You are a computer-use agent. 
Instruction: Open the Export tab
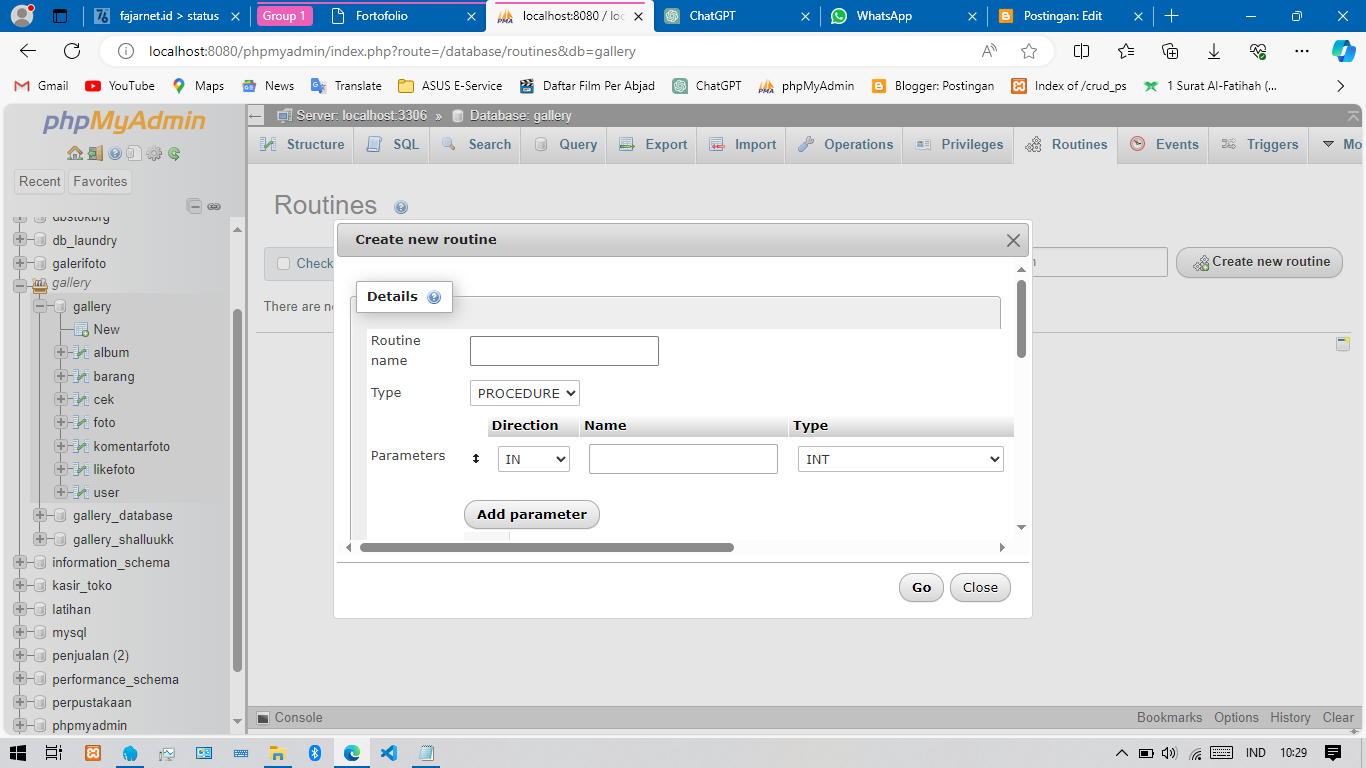tap(653, 145)
